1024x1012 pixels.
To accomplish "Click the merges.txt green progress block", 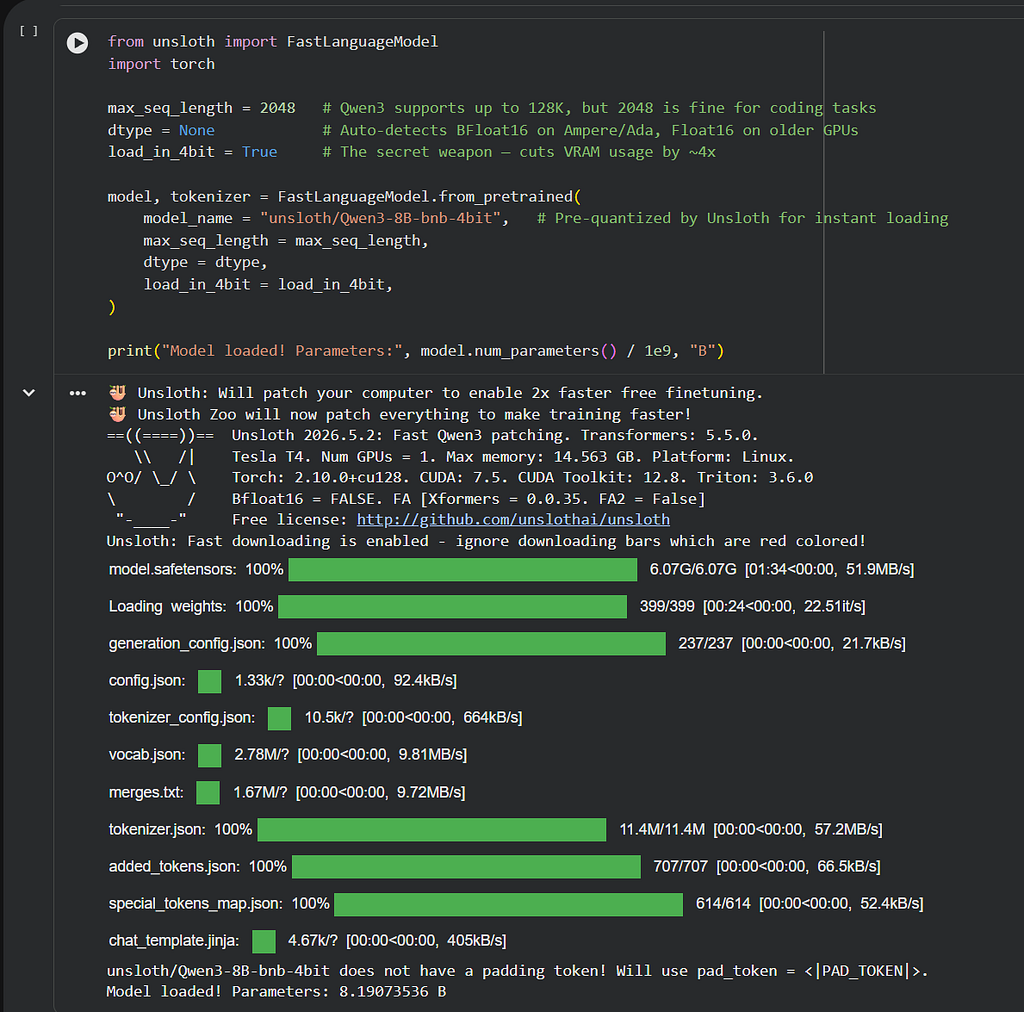I will click(x=208, y=793).
